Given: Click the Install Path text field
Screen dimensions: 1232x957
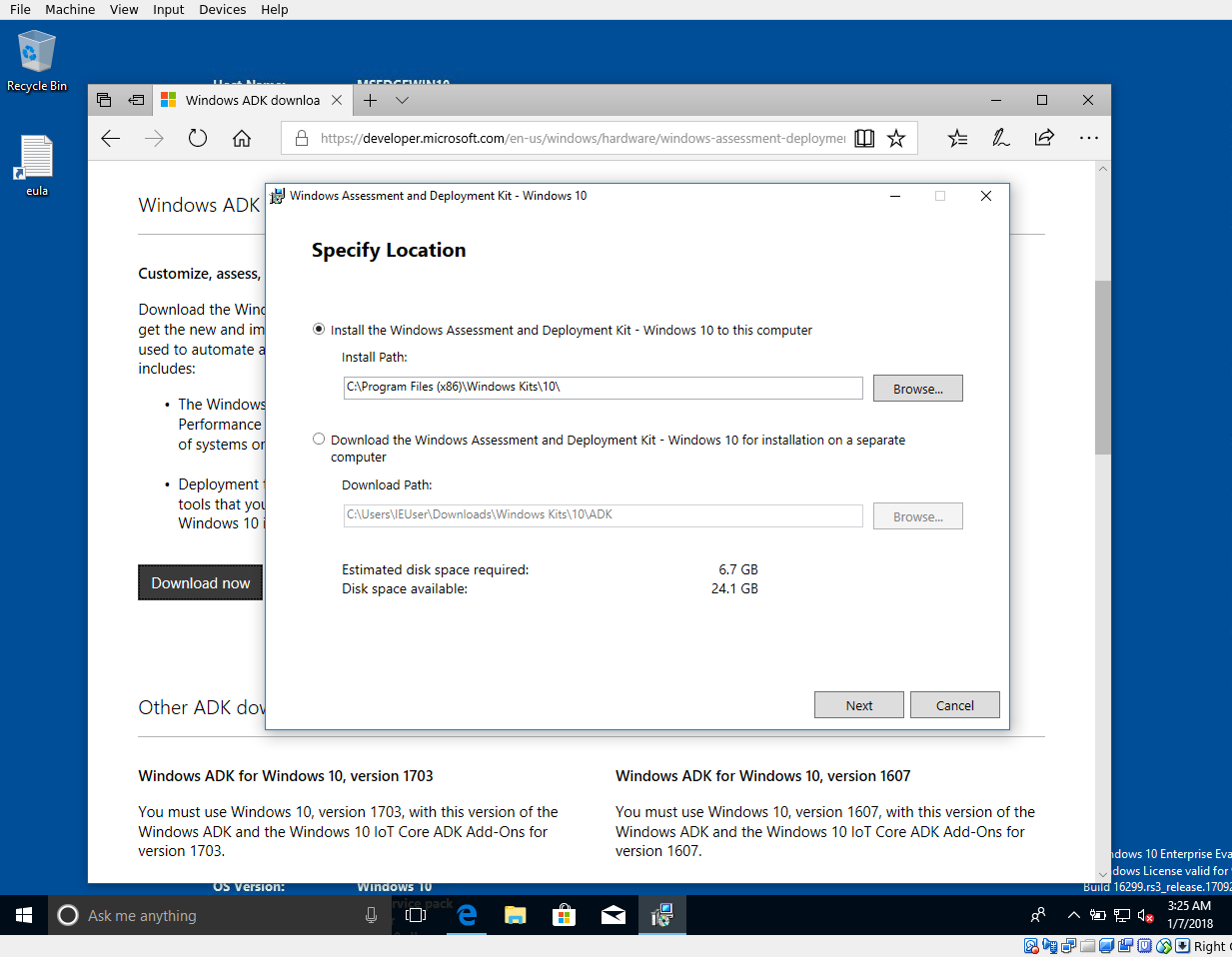Looking at the screenshot, I should click(603, 388).
